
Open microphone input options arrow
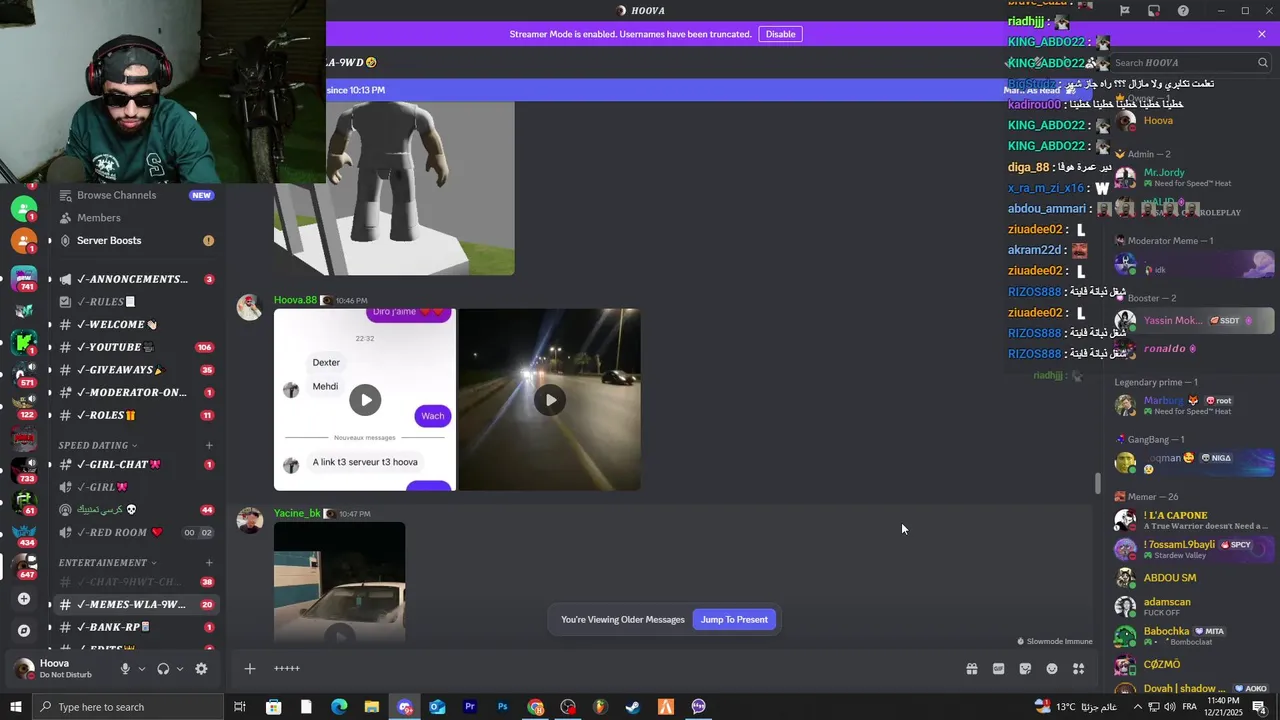[141, 669]
